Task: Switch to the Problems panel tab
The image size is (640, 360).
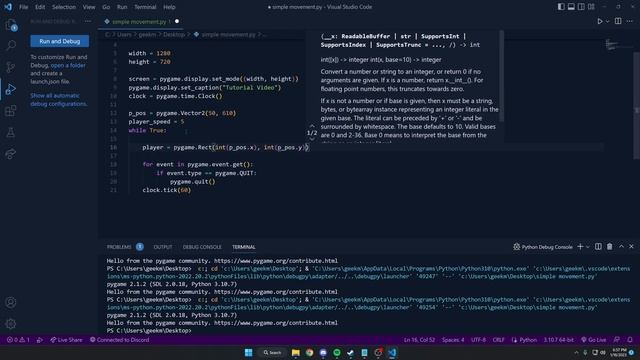Action: tap(125, 247)
